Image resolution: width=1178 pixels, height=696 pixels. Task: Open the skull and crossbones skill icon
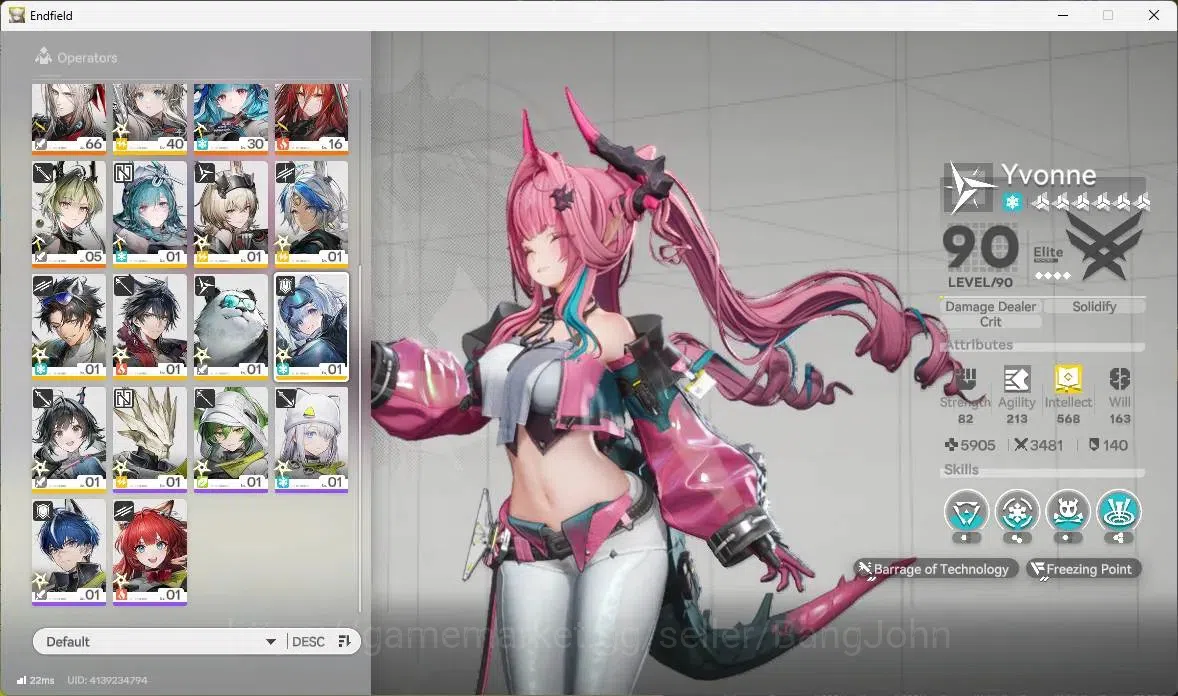1068,513
